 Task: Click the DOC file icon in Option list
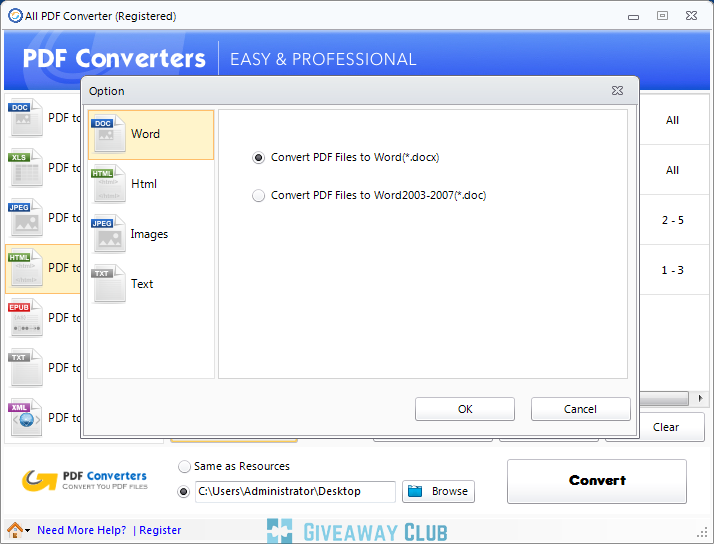coord(108,133)
